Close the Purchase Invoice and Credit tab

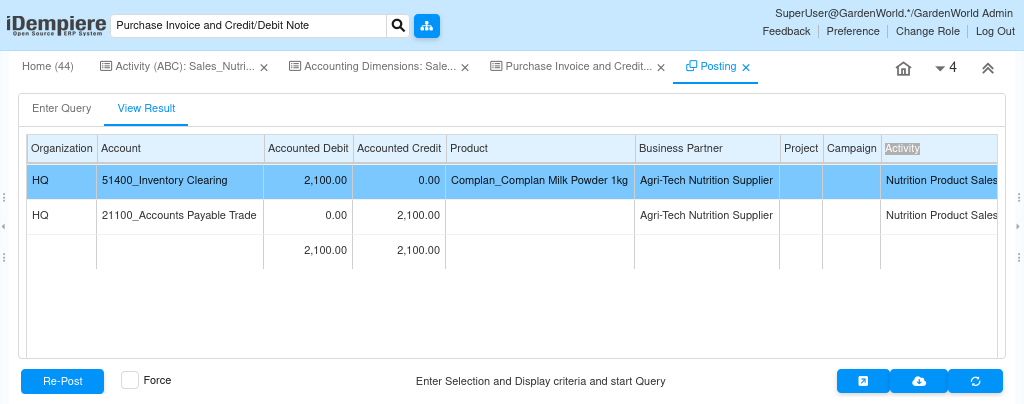pyautogui.click(x=662, y=68)
